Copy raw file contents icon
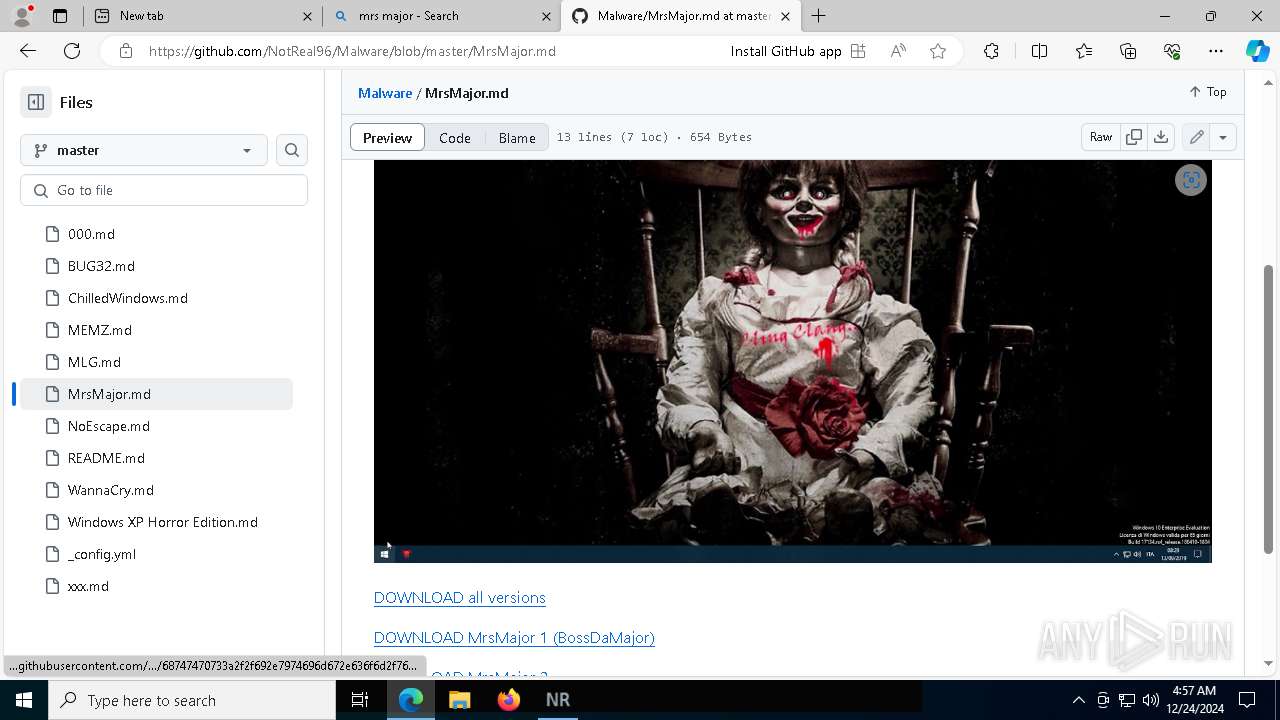 [1134, 137]
